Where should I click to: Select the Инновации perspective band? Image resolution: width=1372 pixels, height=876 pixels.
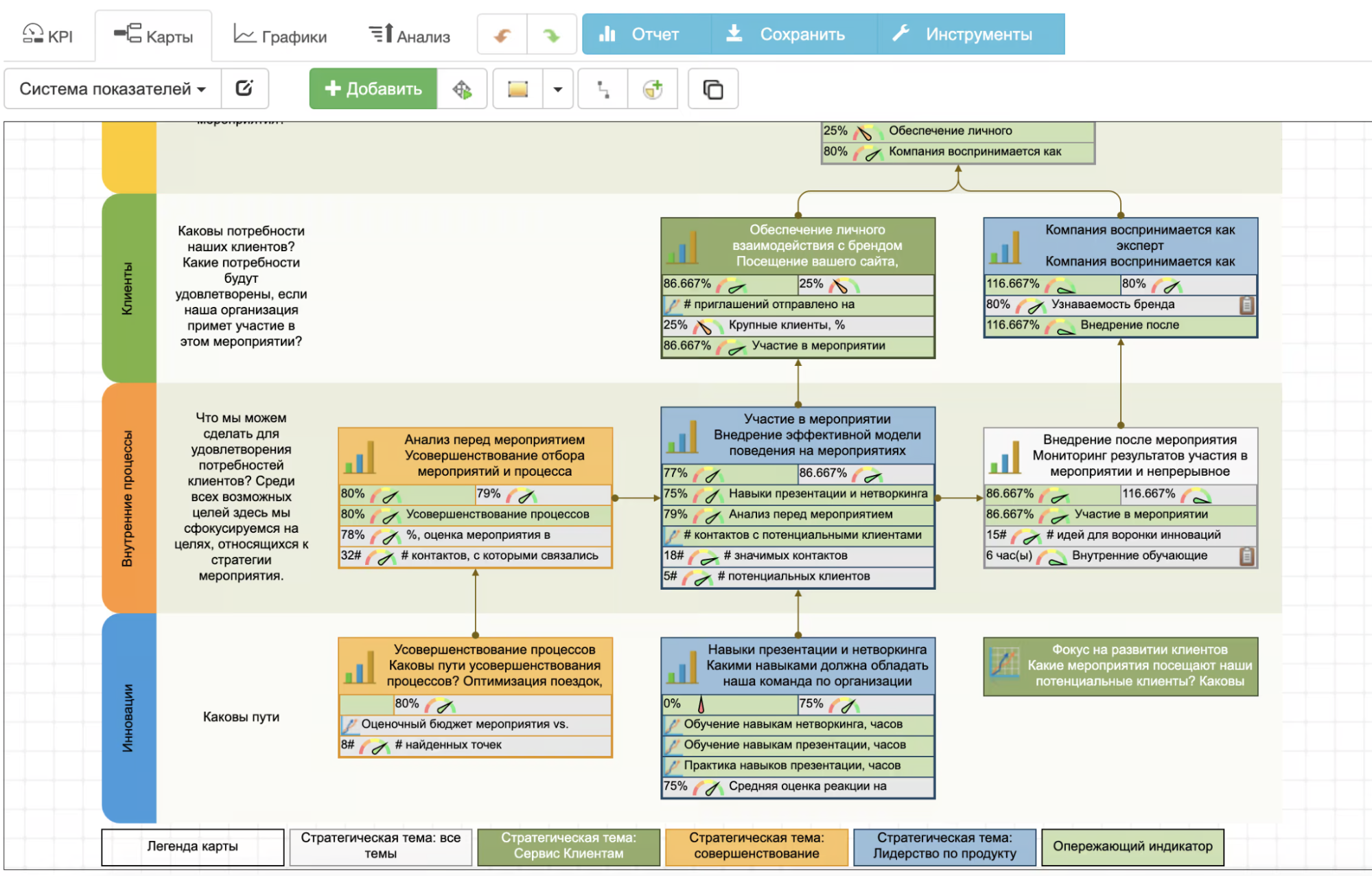point(128,718)
